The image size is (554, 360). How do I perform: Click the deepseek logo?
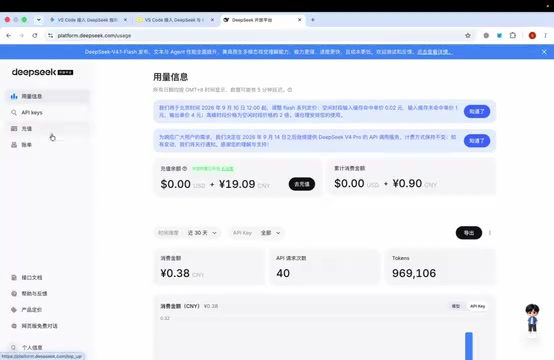coord(42,72)
